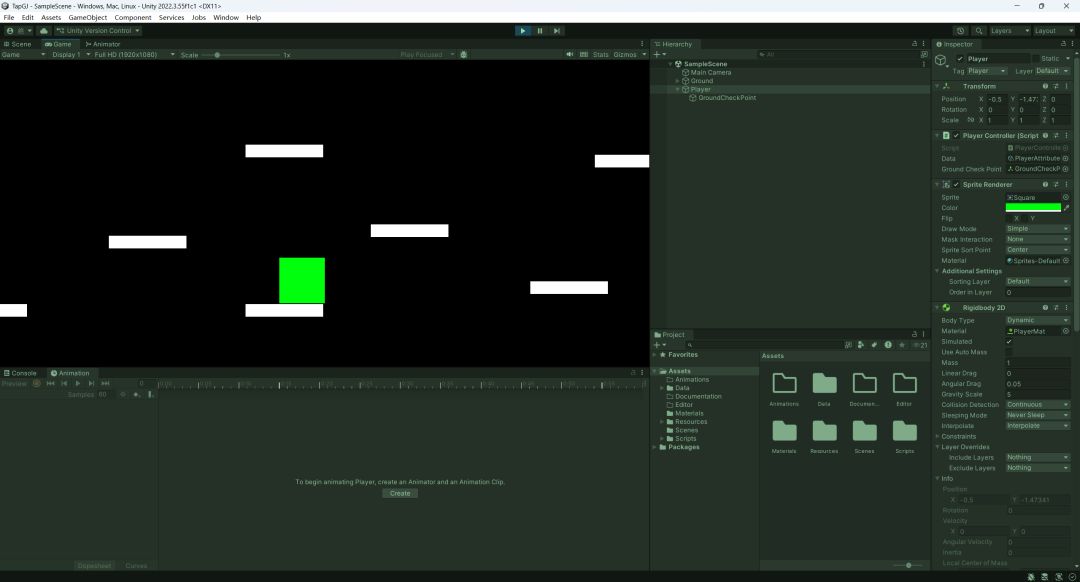Click the green Color swatch
This screenshot has height=582, width=1080.
[x=1033, y=207]
